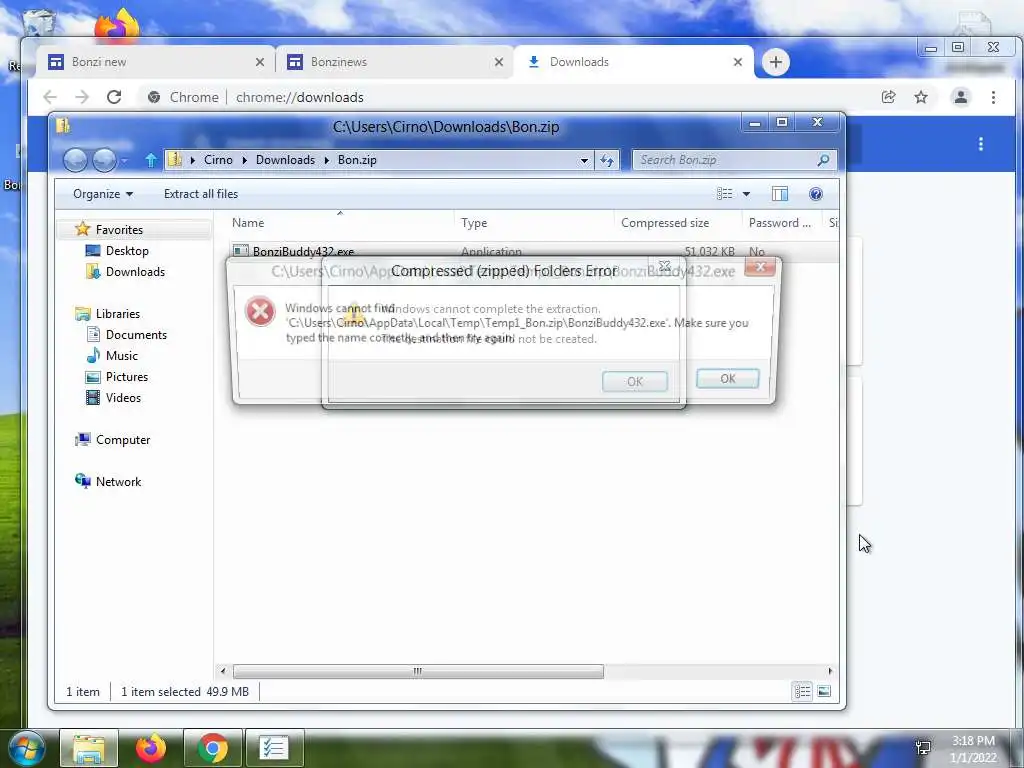Click Chrome back arrow

(x=50, y=97)
